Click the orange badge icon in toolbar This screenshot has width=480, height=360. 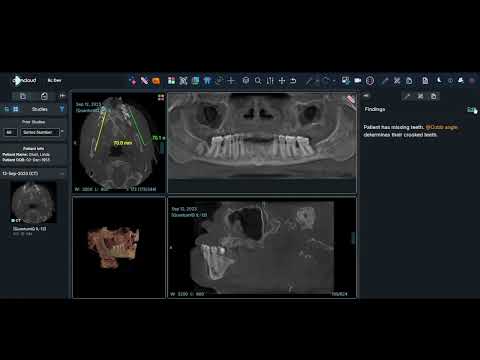(x=156, y=81)
